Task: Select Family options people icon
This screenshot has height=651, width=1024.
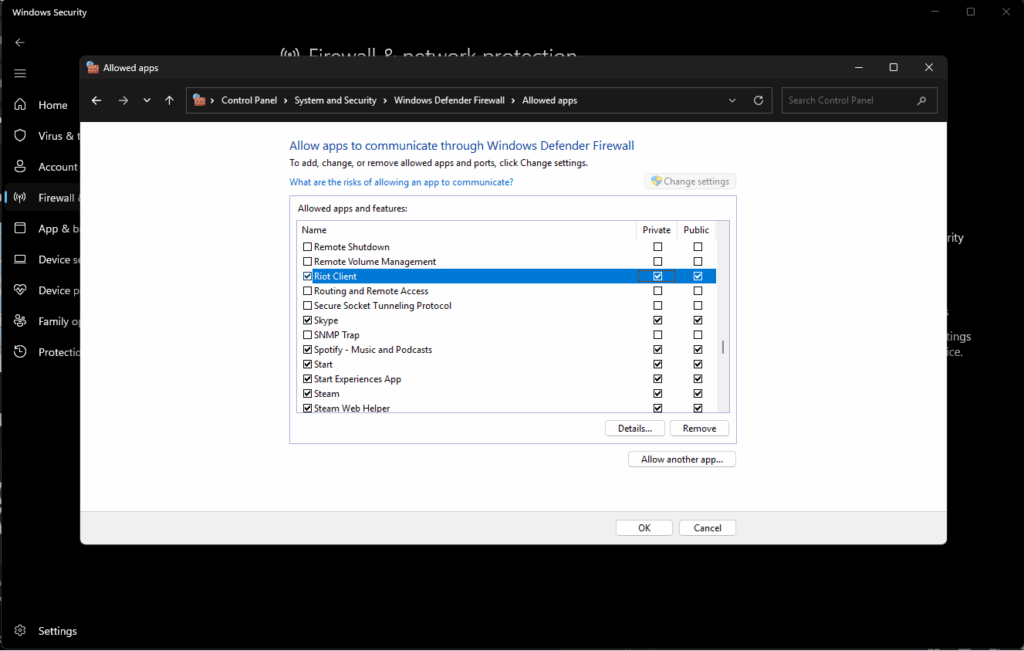Action: (x=20, y=321)
